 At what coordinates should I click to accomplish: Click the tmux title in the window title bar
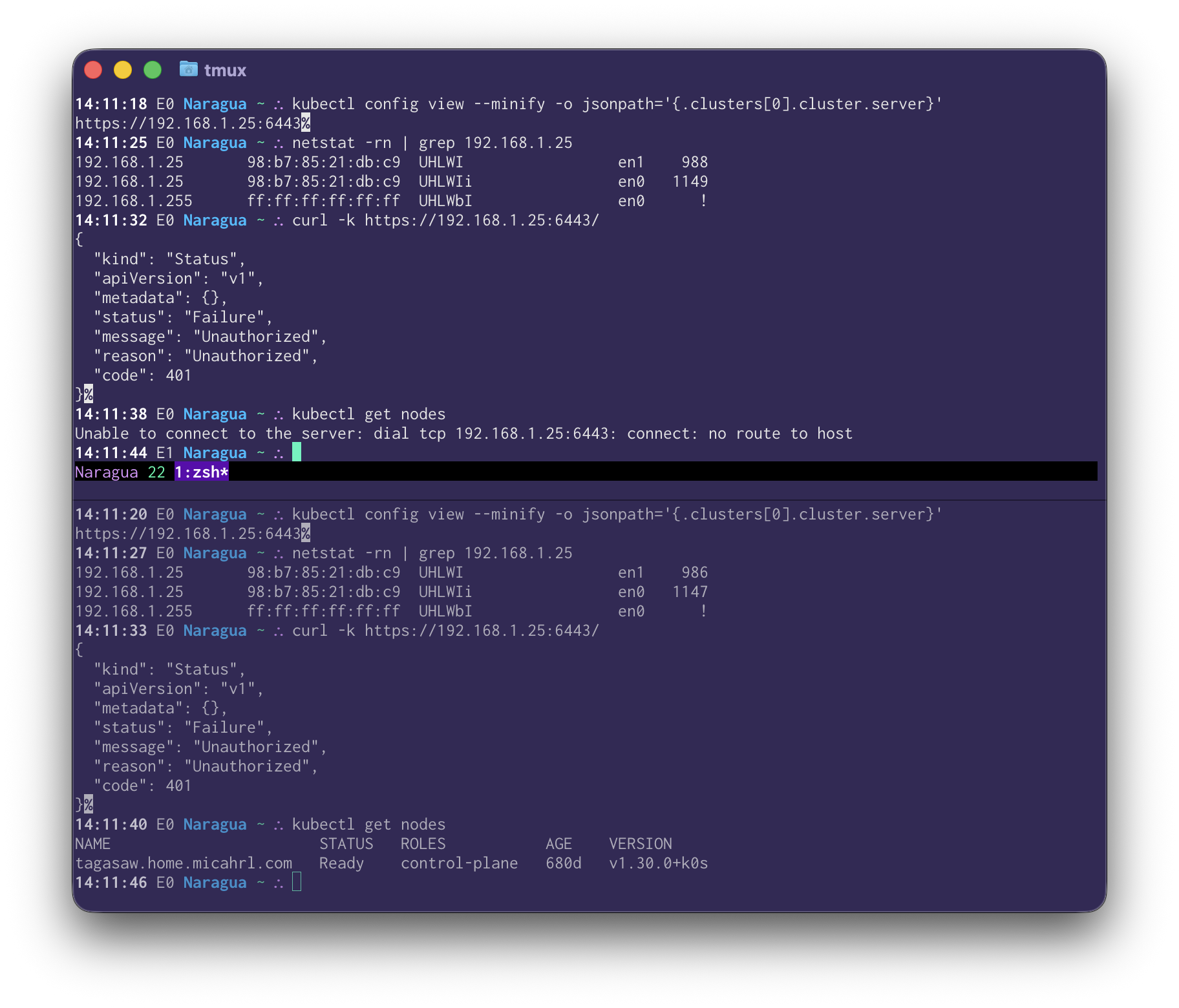224,69
